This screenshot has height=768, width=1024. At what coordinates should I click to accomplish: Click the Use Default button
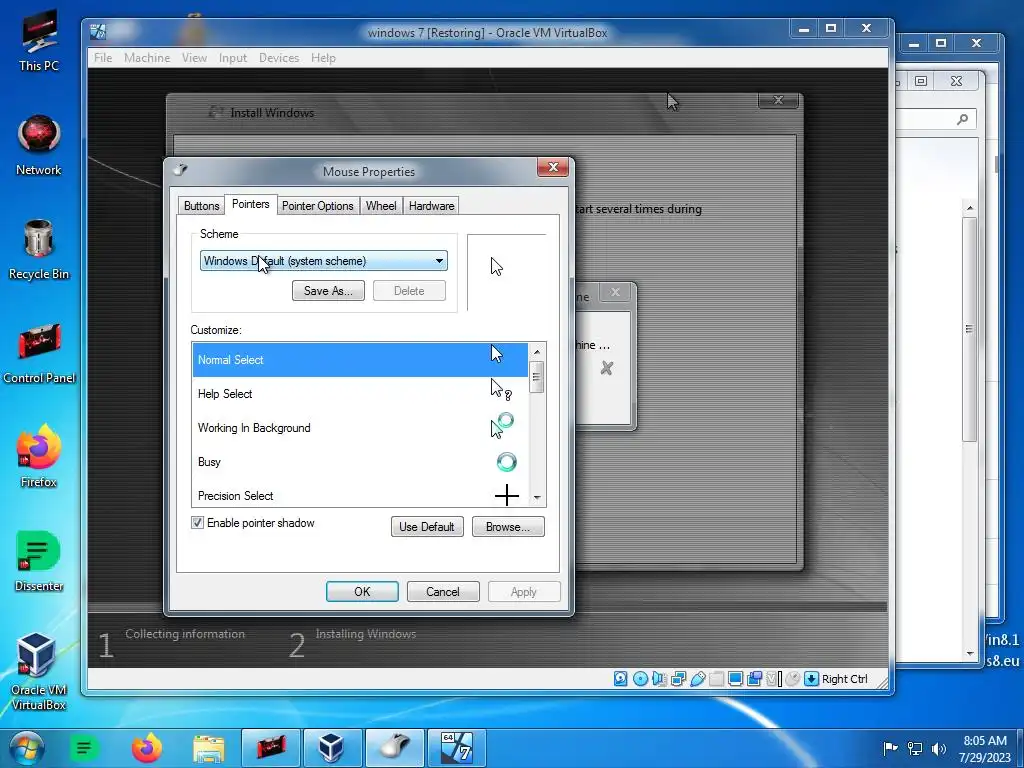pyautogui.click(x=427, y=526)
